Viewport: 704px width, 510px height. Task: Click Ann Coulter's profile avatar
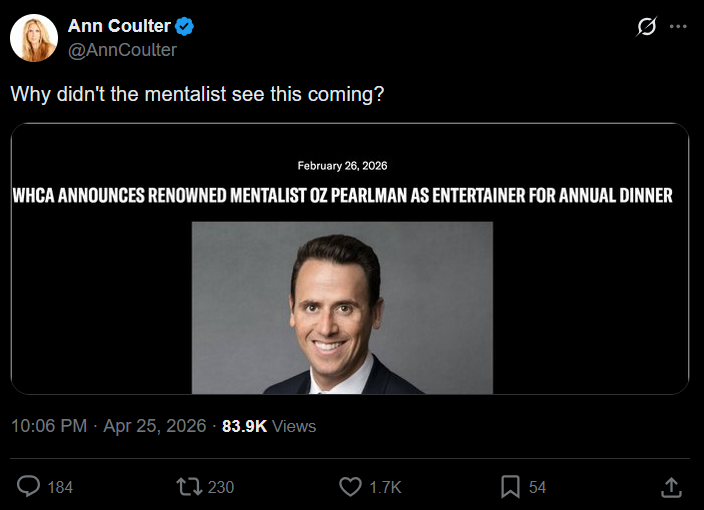(x=34, y=39)
